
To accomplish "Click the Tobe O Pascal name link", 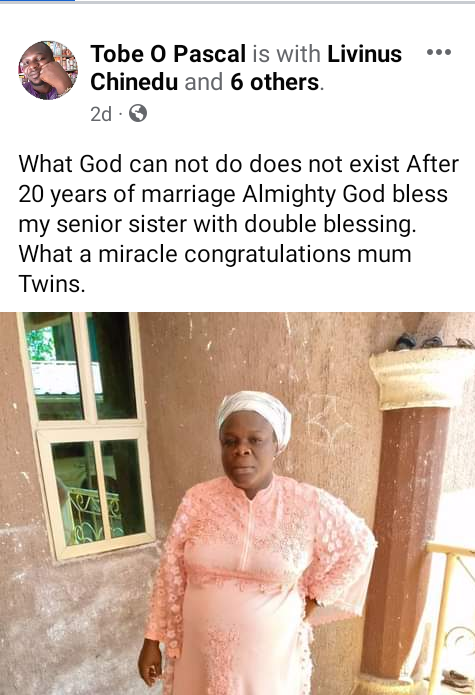I will [x=168, y=54].
